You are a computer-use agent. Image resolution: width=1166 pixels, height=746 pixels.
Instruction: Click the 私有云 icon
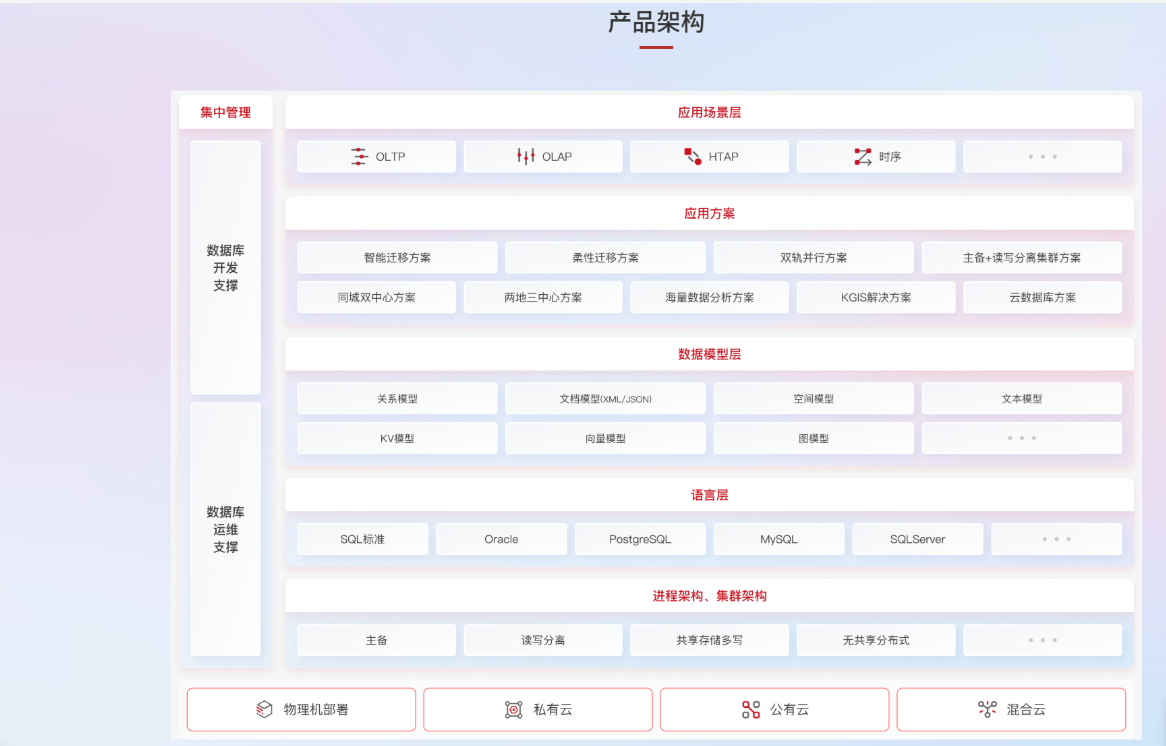pos(514,710)
